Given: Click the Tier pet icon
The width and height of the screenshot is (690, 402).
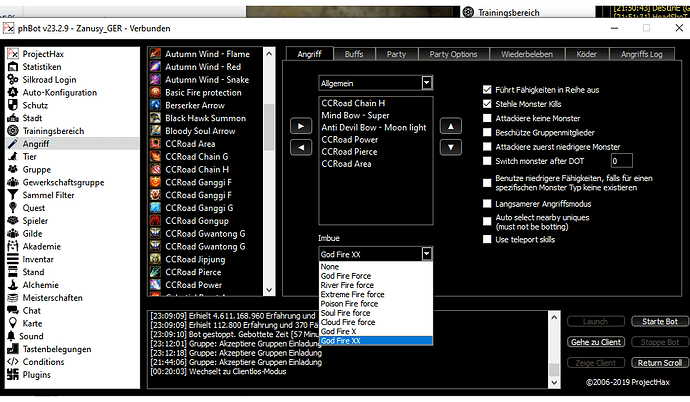Looking at the screenshot, I should coord(13,157).
